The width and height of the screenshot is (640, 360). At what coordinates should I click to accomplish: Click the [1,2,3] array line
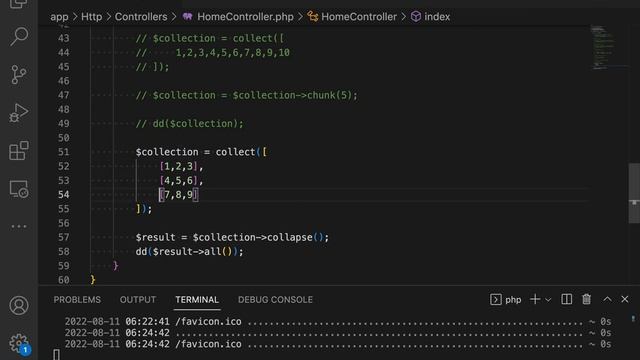tap(181, 167)
